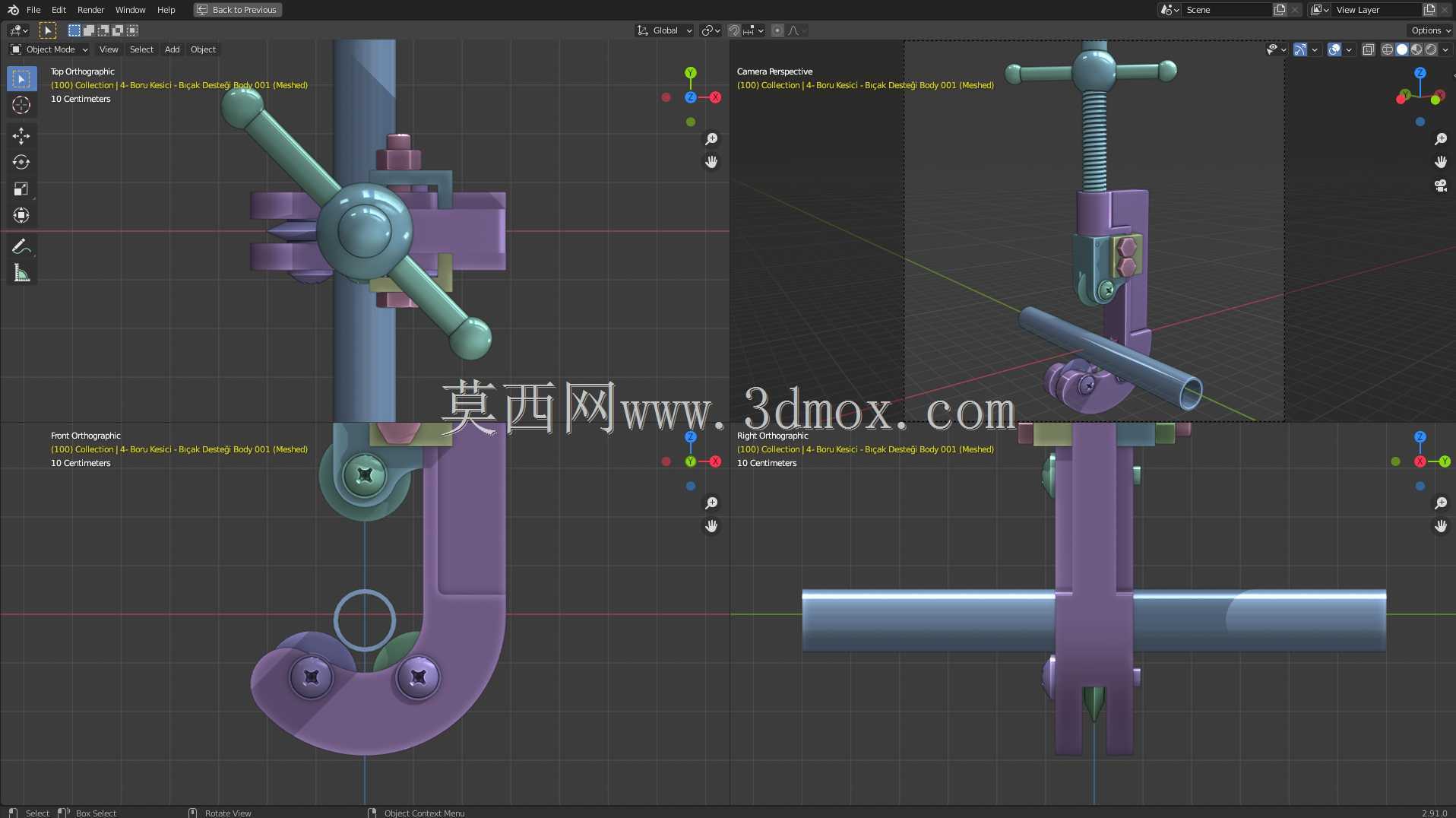Open the viewport Select menu

(x=141, y=49)
